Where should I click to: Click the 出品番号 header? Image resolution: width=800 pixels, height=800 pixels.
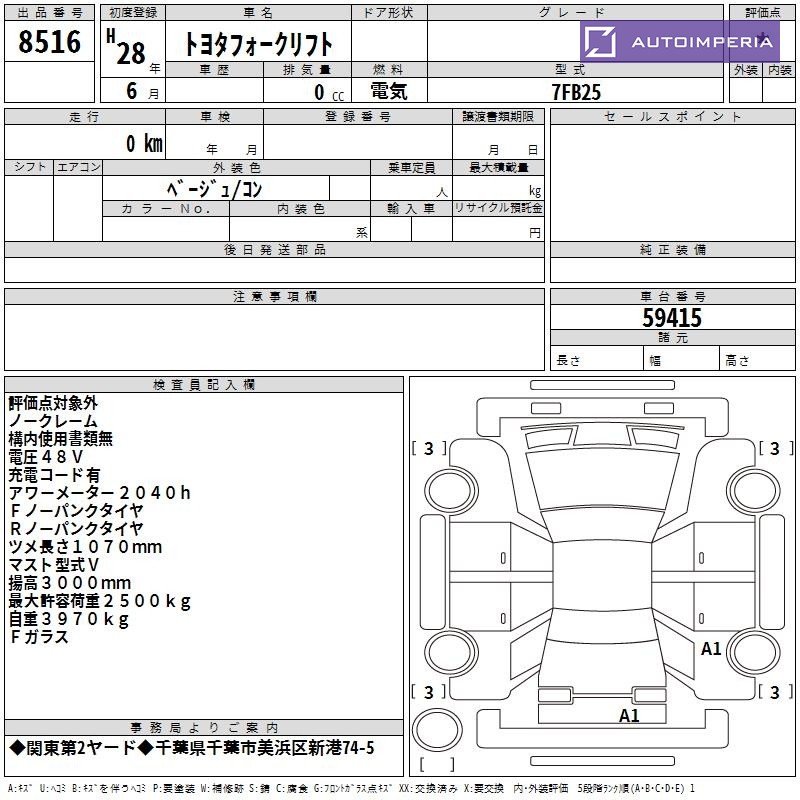[x=49, y=13]
